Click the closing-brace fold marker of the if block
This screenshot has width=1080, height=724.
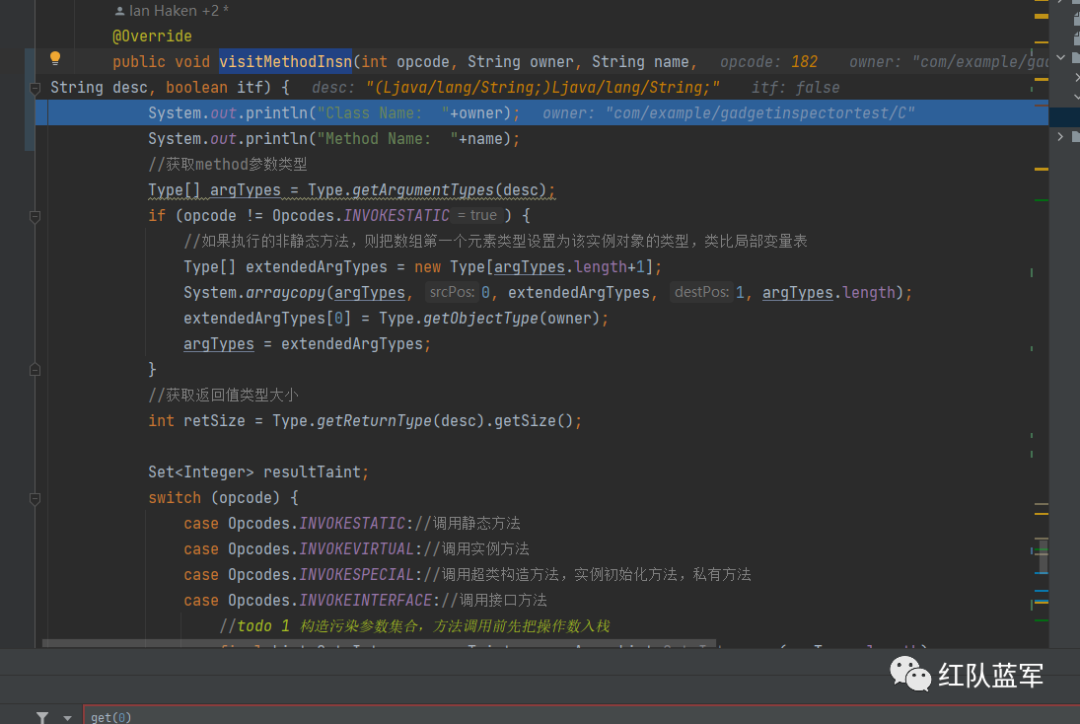35,370
